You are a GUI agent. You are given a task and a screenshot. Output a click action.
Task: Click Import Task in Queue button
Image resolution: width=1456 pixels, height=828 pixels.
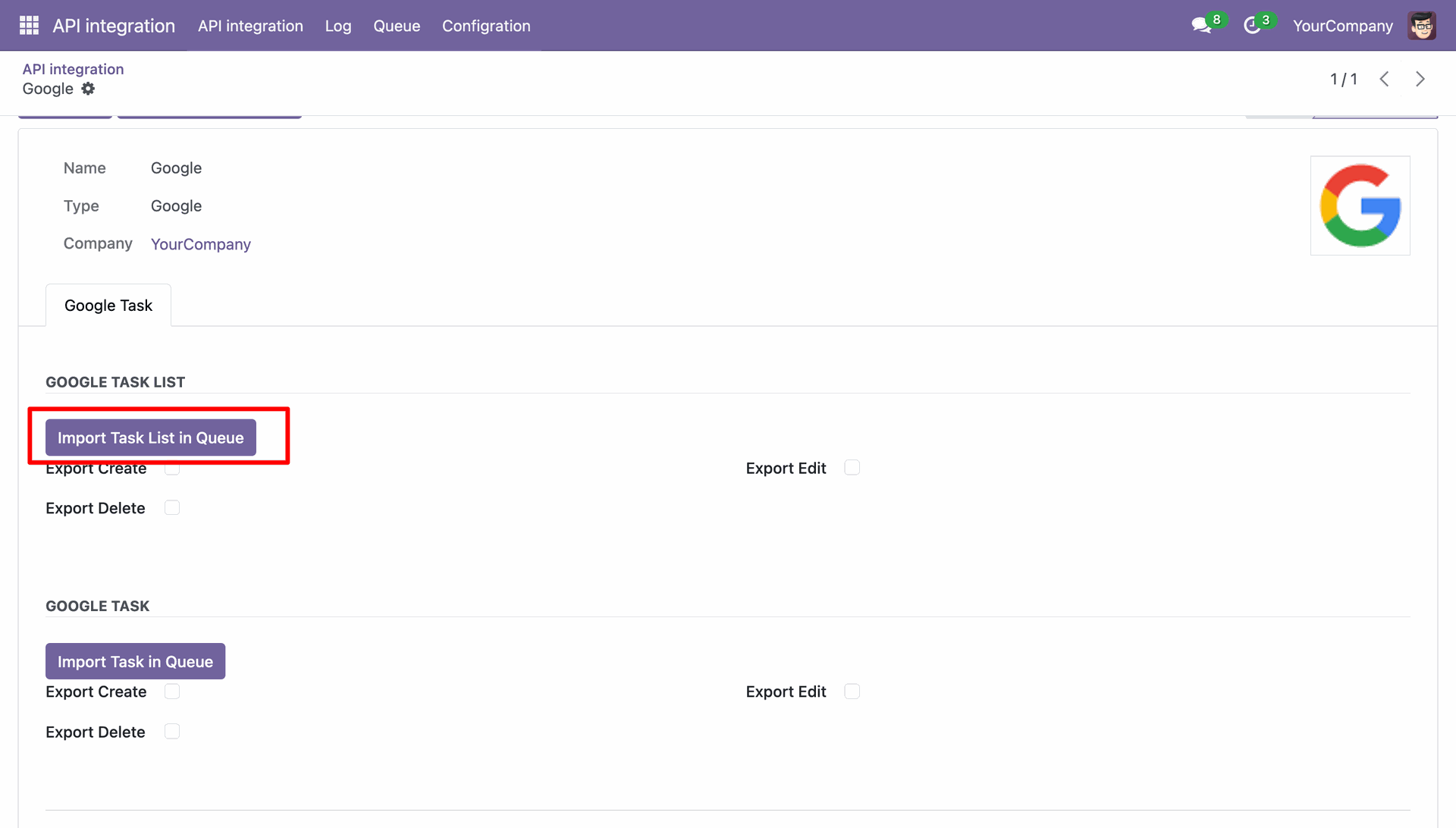136,661
